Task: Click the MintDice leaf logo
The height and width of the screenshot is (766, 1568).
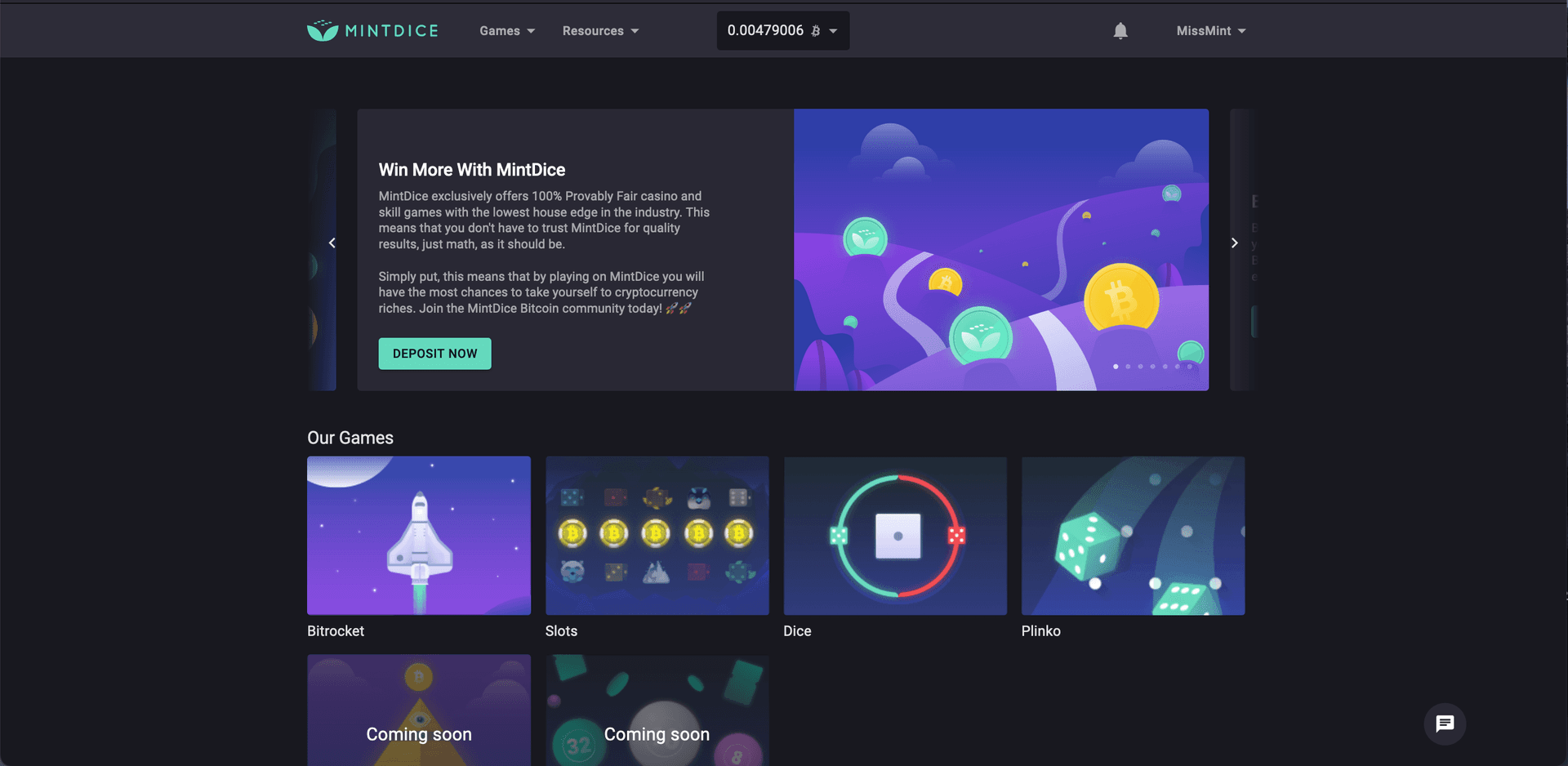Action: (323, 30)
